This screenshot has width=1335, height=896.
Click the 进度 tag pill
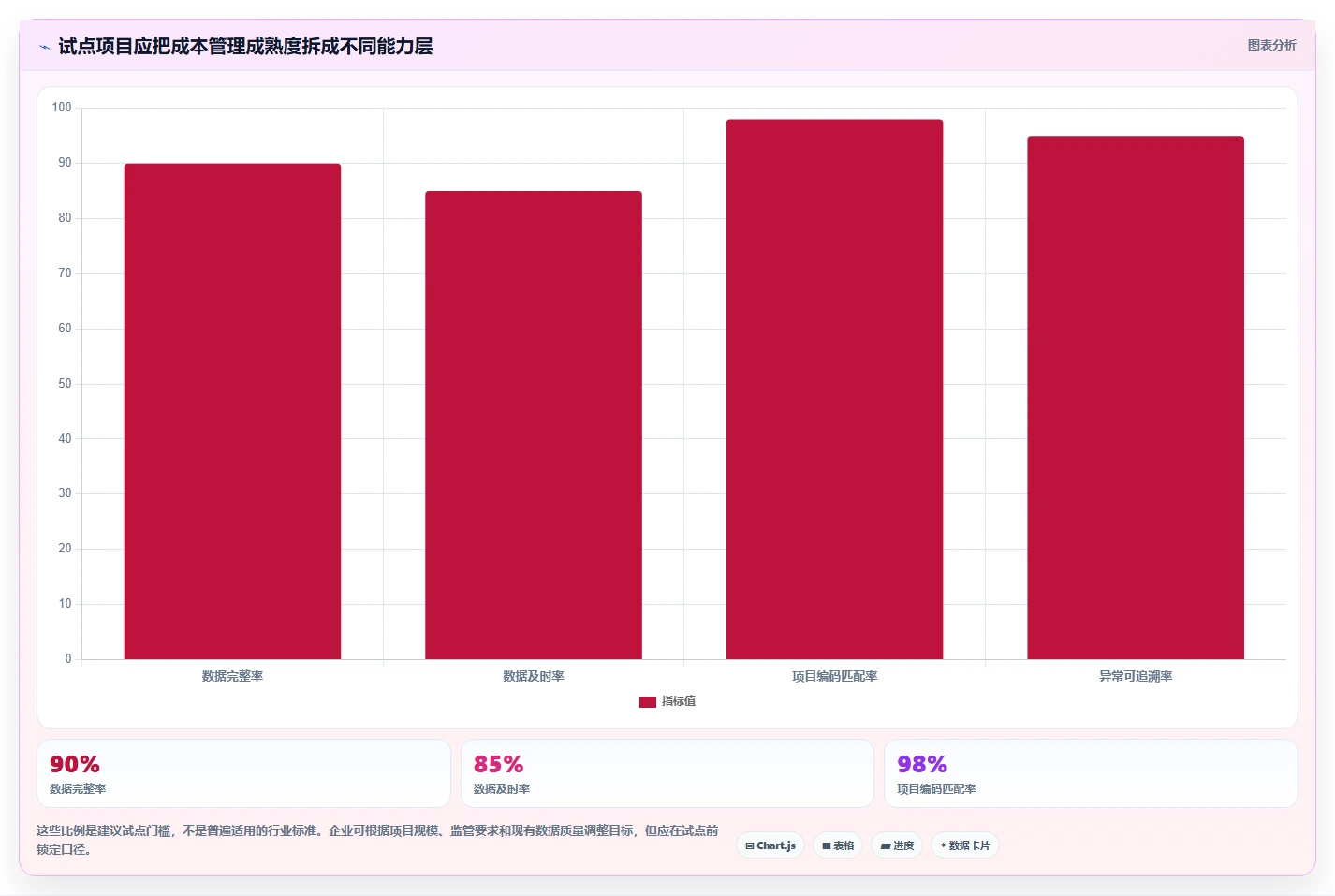click(897, 845)
